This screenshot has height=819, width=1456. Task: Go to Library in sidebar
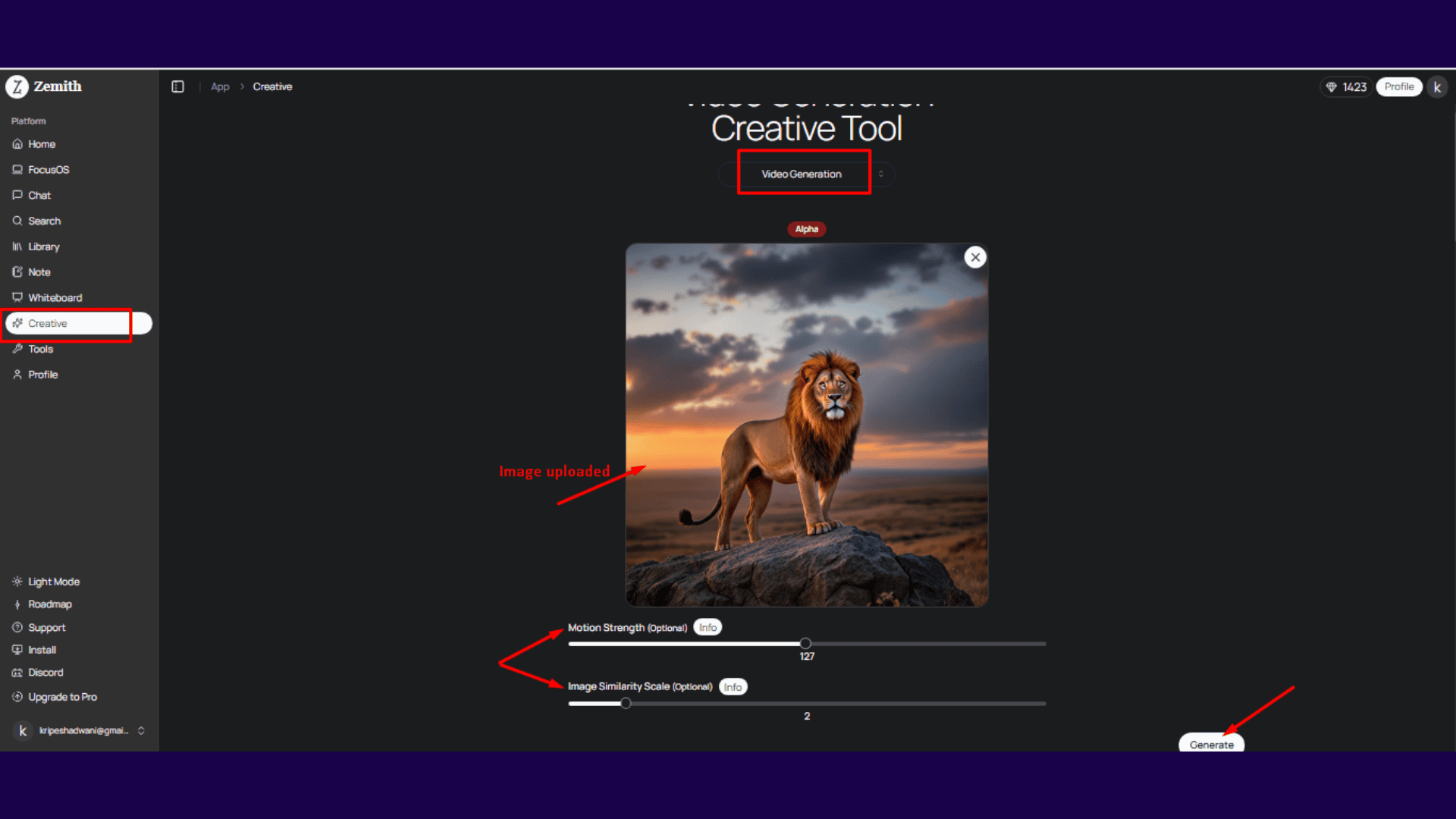tap(43, 246)
